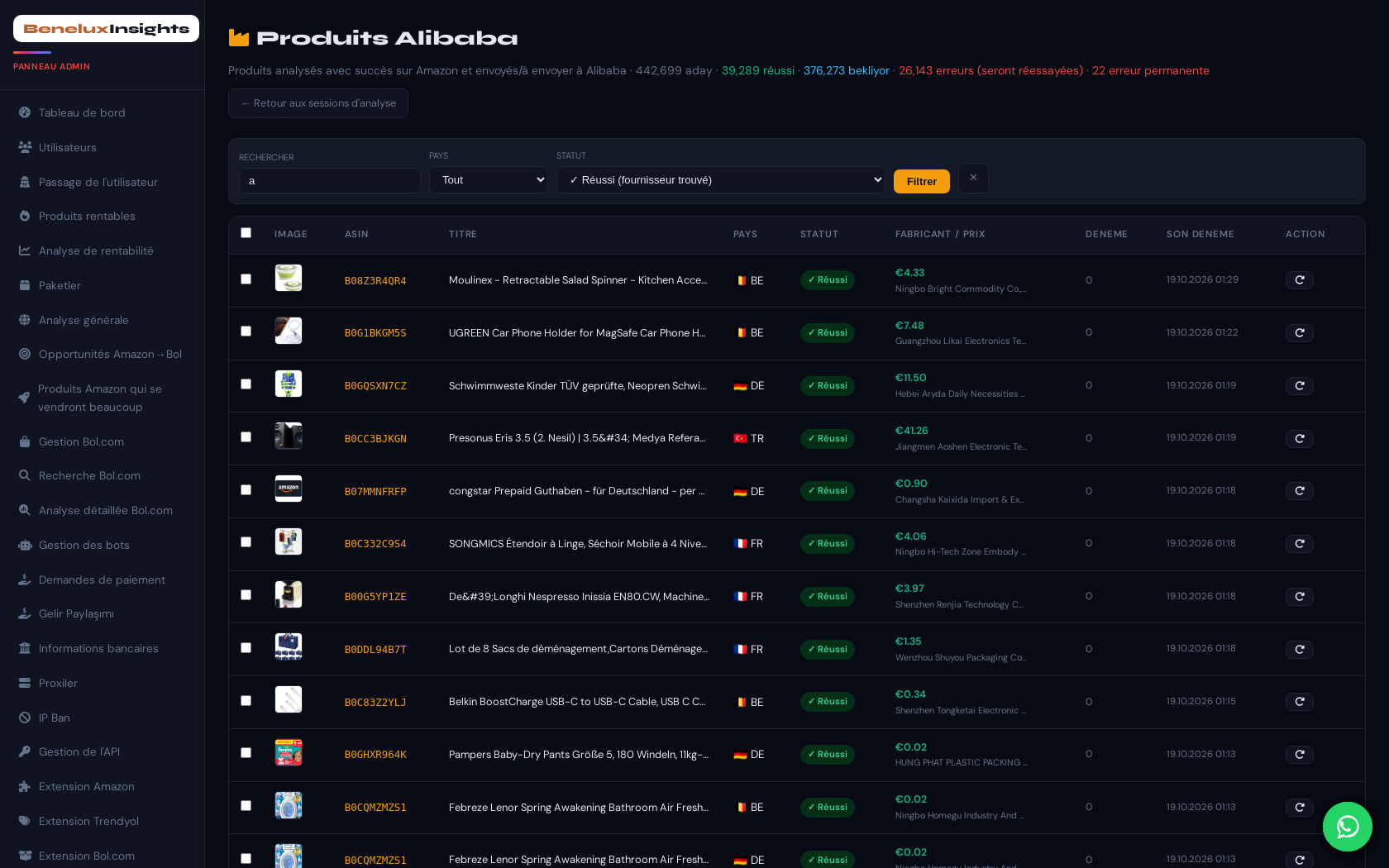Check the SONGMICS Étendoir row checkbox
This screenshot has width=1389, height=868.
point(246,542)
